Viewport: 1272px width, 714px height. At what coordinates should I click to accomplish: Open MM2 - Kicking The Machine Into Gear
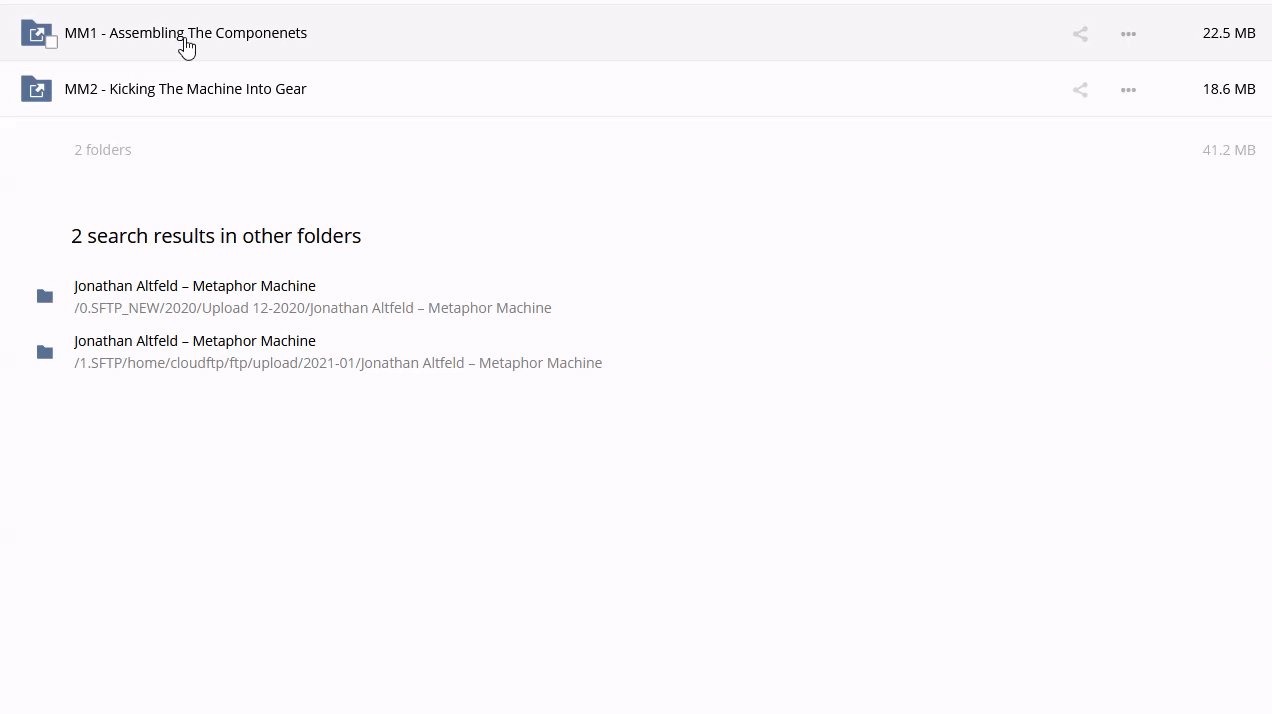(x=185, y=89)
